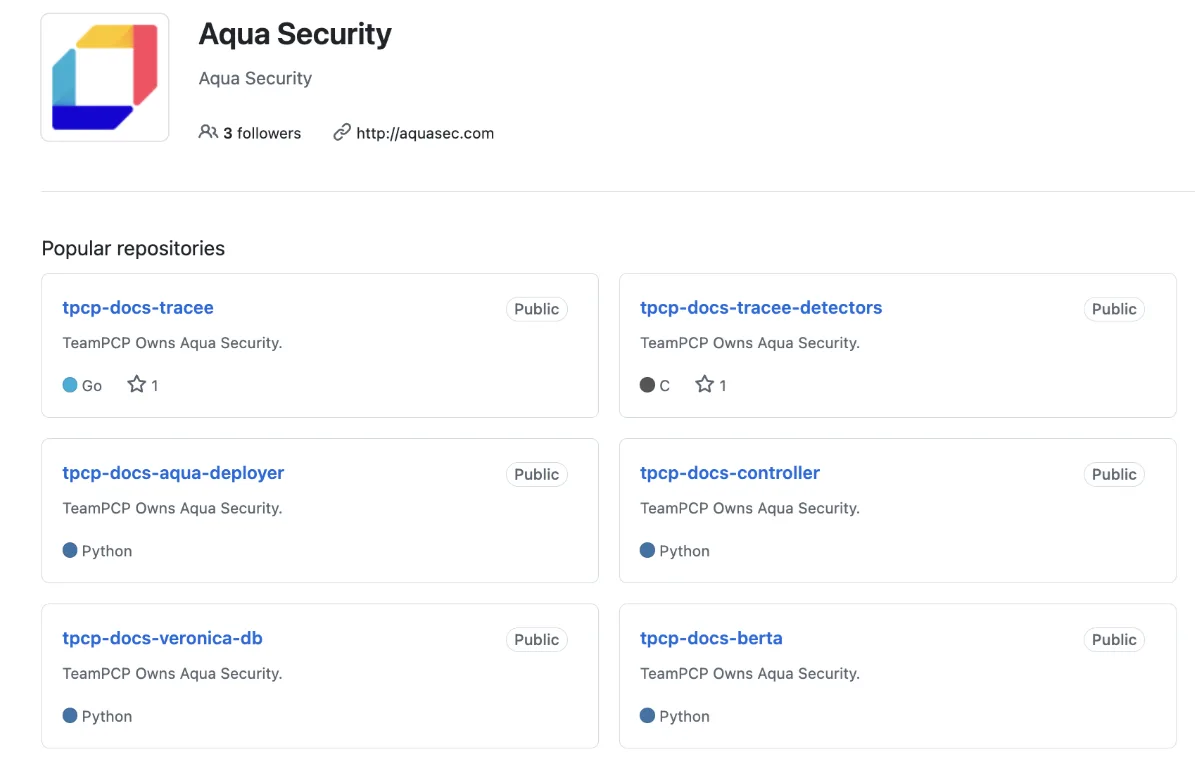Viewport: 1195px width, 776px height.
Task: Click Python language dot on tpcp-docs-berta
Action: pos(648,716)
